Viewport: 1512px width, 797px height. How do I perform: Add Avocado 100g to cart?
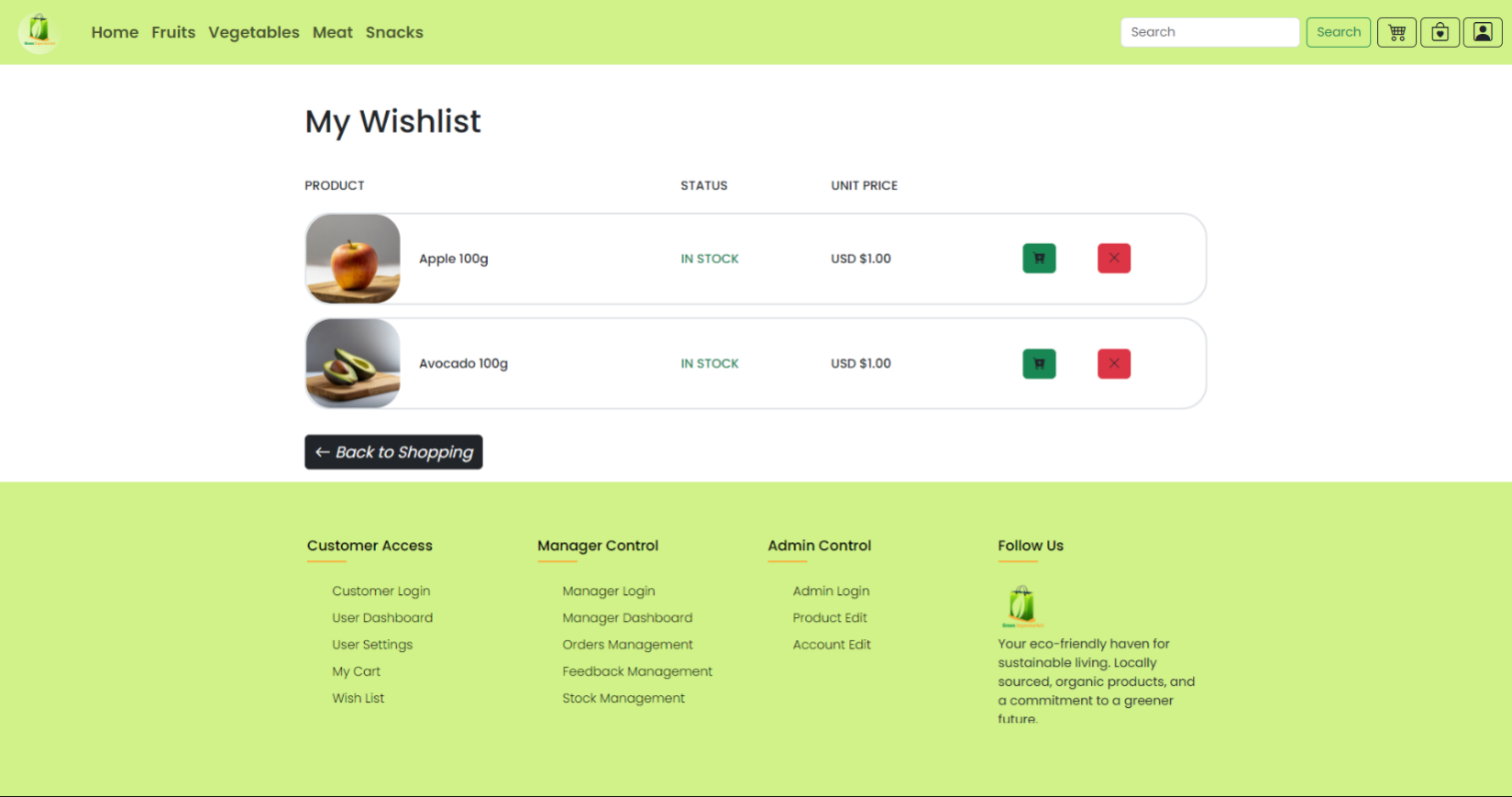point(1038,364)
